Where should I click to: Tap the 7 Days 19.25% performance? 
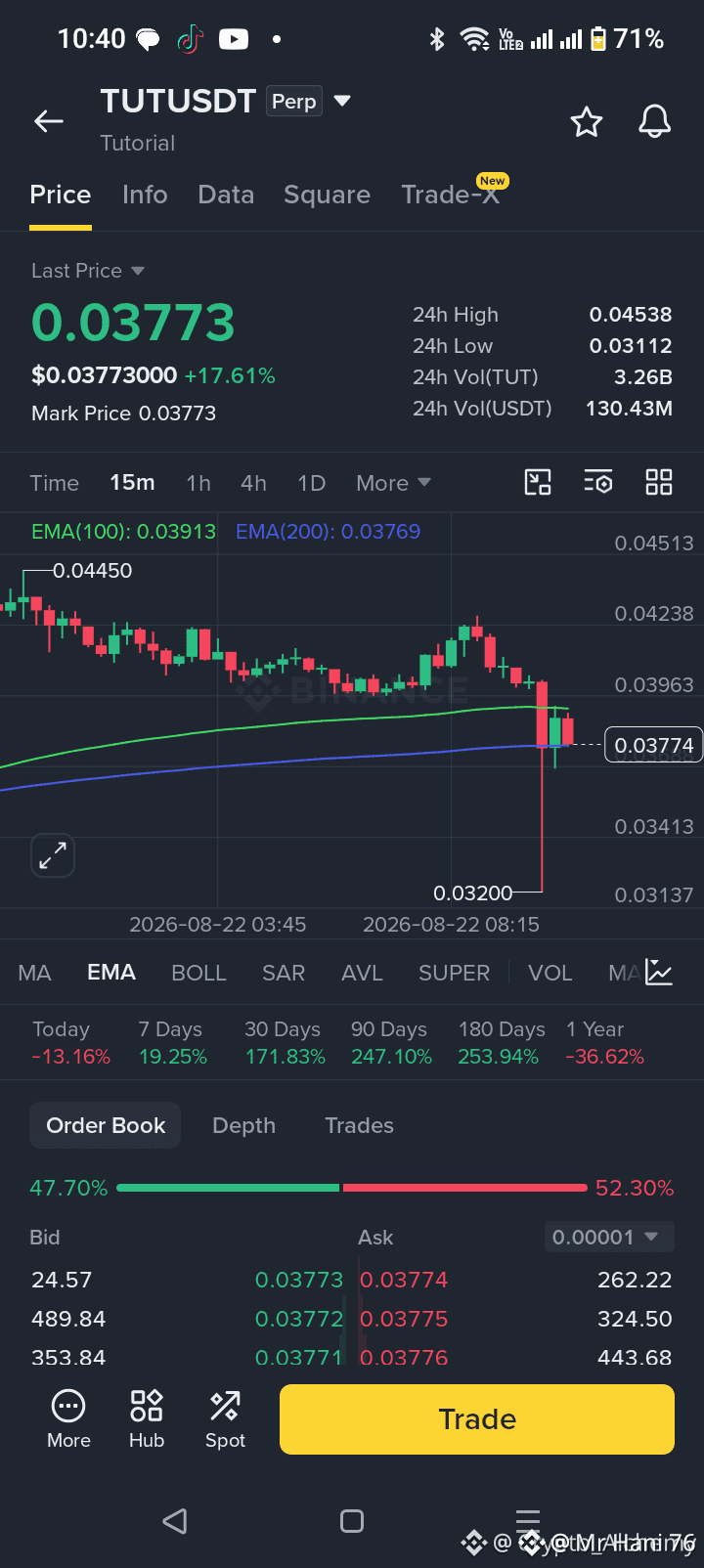pos(173,1043)
